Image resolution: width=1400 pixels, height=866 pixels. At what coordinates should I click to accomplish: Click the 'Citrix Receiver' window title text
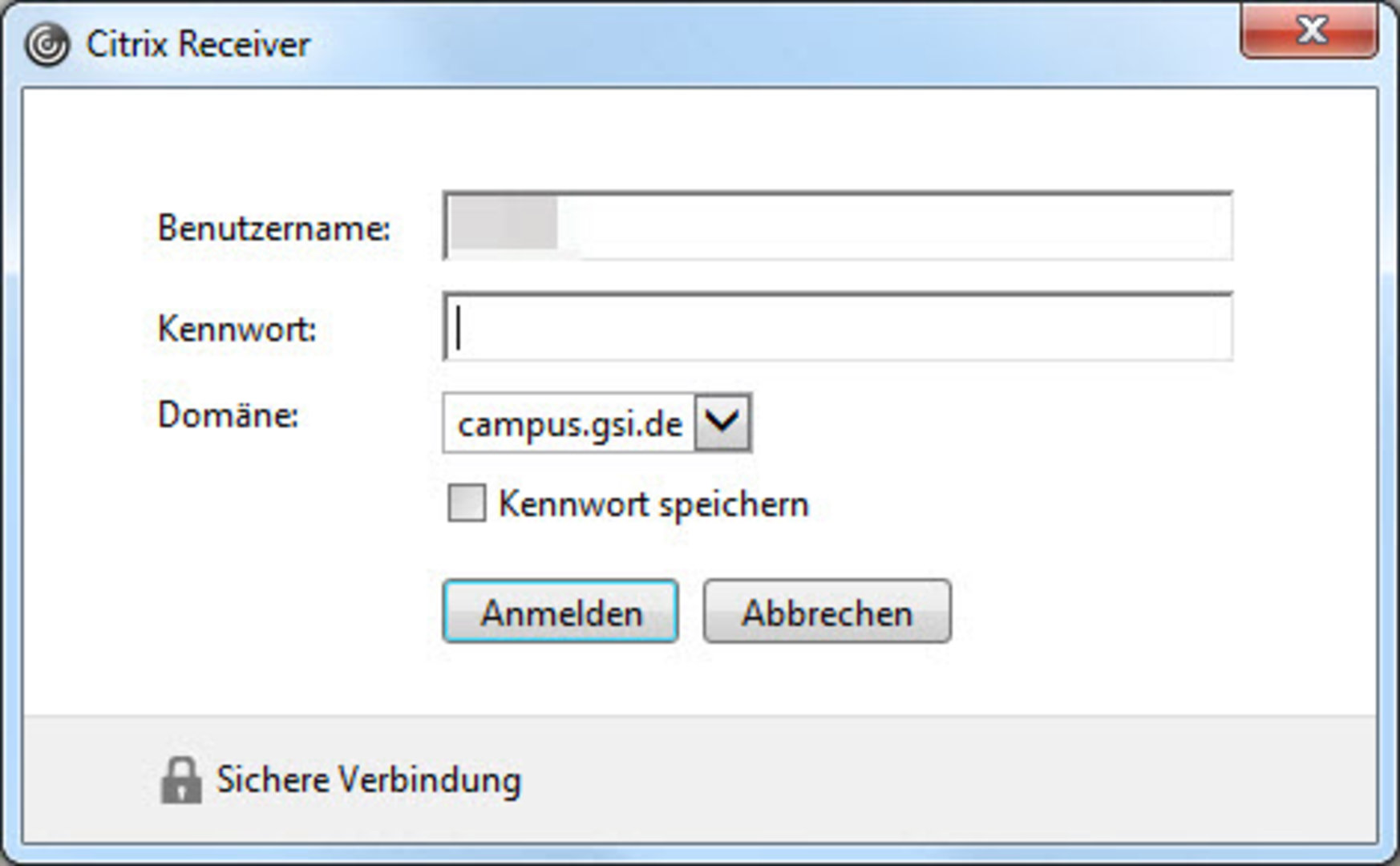coord(198,44)
